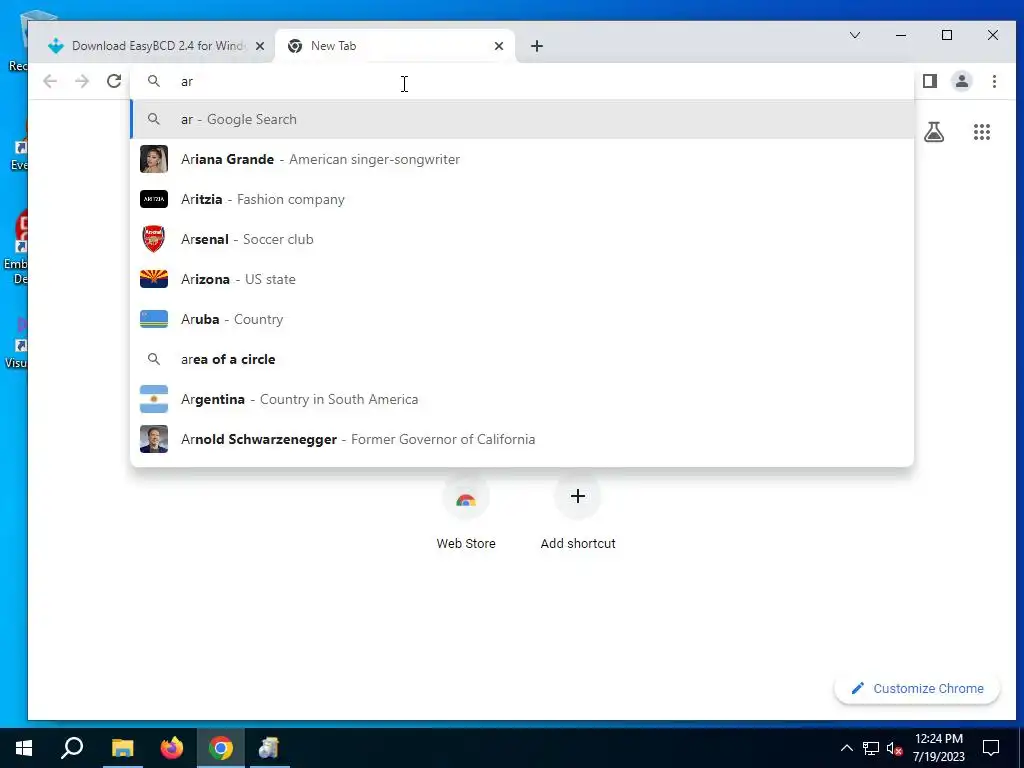1024x768 pixels.
Task: Choose the 'ar - Google Search' suggestion
Action: 522,120
